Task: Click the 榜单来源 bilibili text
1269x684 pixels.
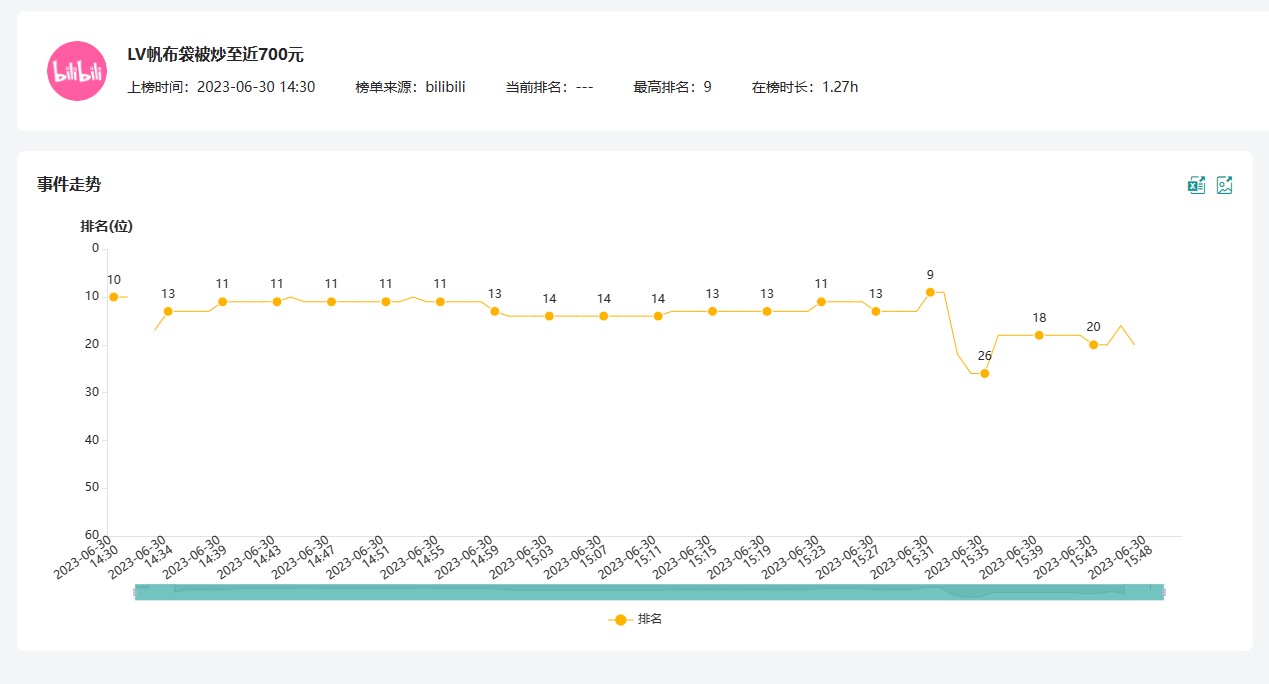Action: tap(410, 87)
